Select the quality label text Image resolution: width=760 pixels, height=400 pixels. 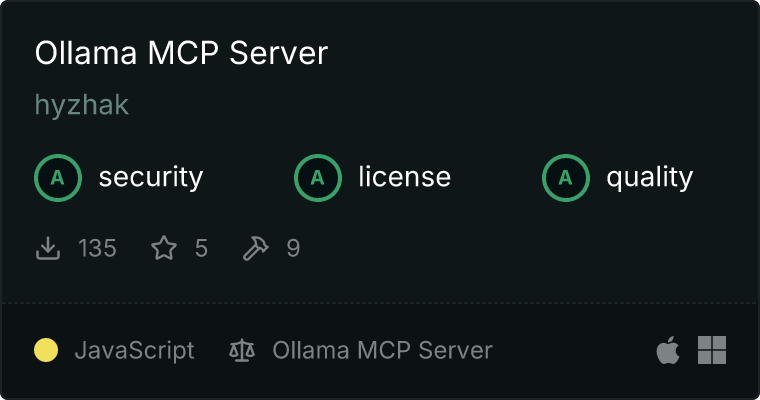[650, 178]
